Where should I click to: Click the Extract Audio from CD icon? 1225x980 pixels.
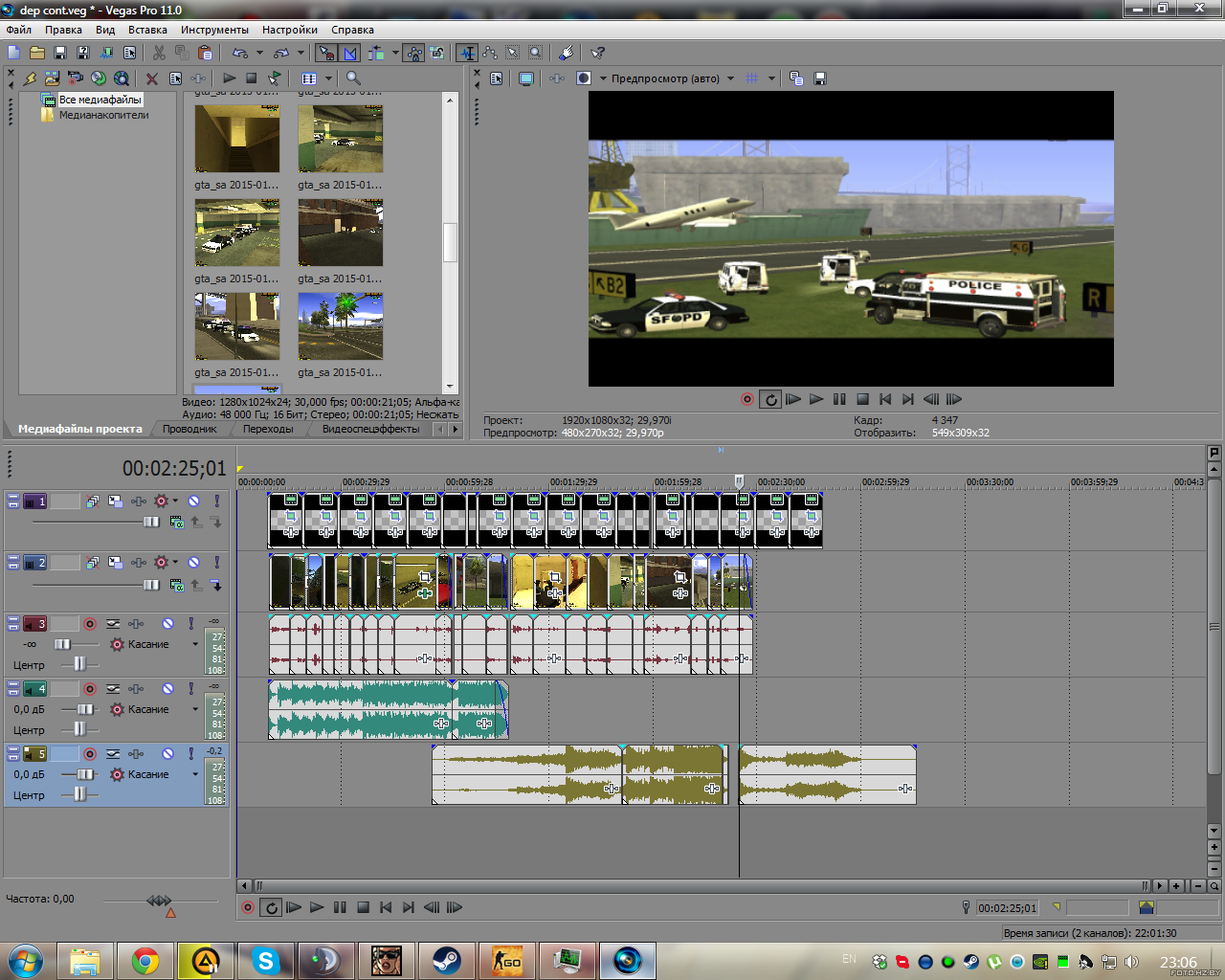click(99, 78)
